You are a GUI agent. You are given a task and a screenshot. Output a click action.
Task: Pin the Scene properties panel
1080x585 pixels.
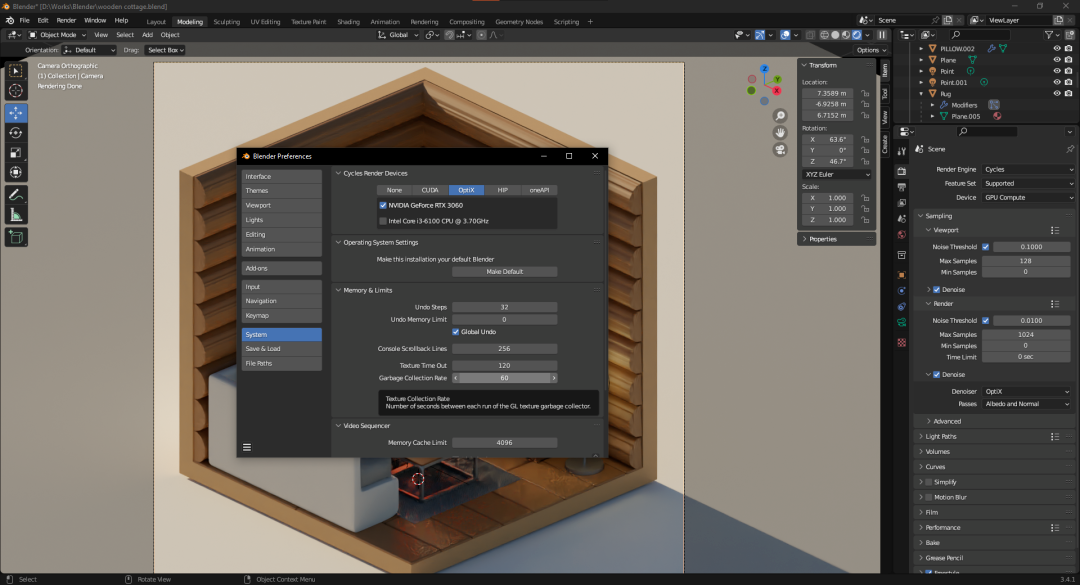coord(1070,149)
